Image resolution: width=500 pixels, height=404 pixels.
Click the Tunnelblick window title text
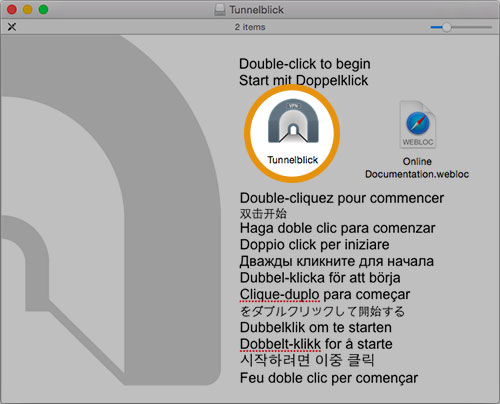click(x=256, y=10)
